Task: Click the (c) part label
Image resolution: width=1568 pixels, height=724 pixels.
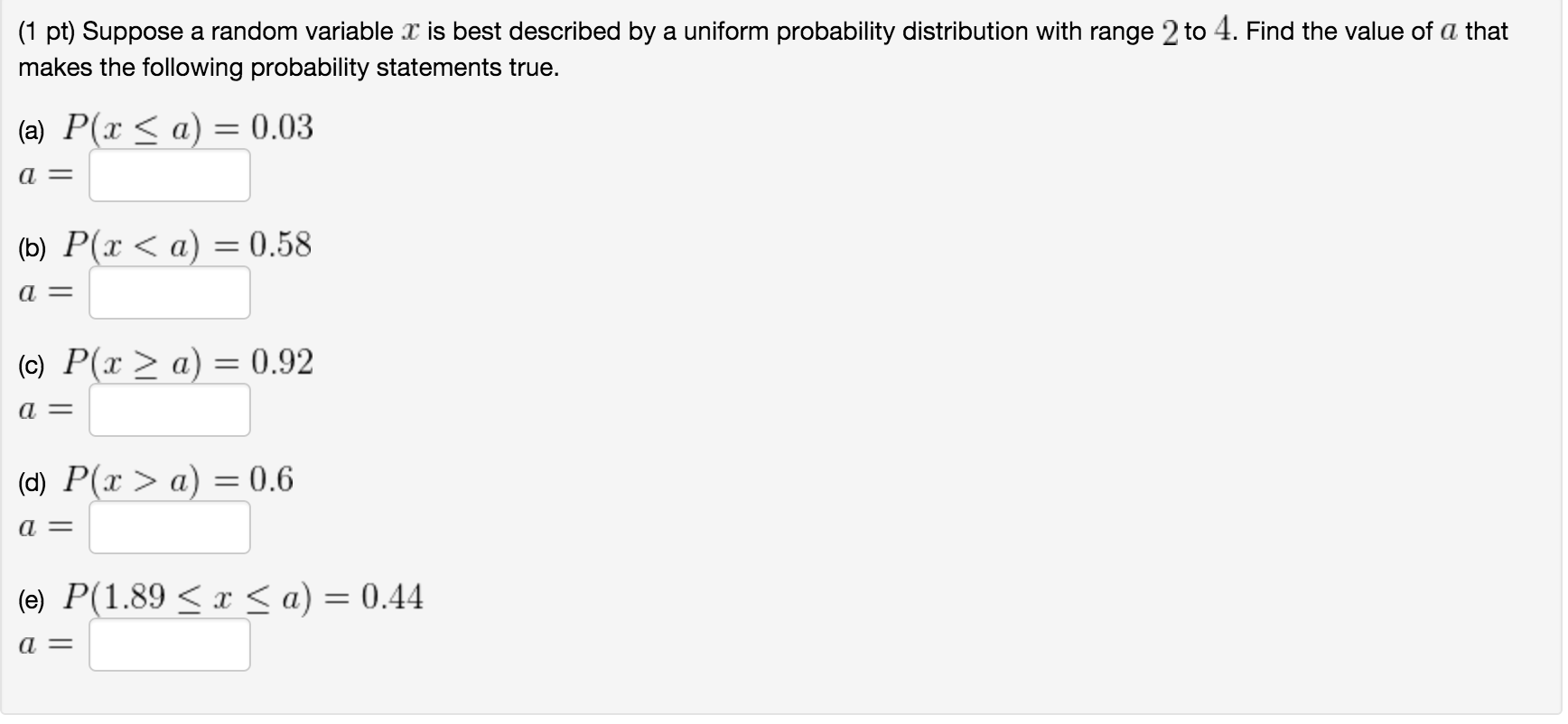Action: point(32,367)
